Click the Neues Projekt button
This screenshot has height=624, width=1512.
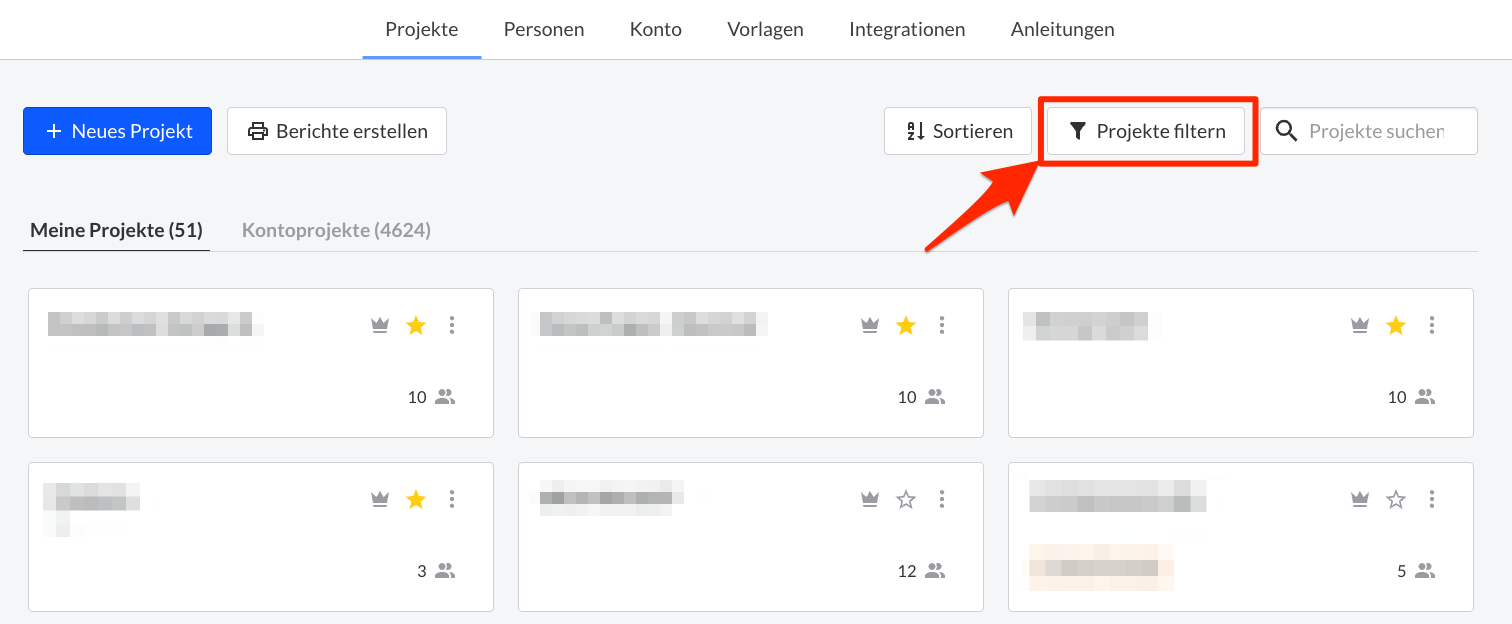pos(117,130)
